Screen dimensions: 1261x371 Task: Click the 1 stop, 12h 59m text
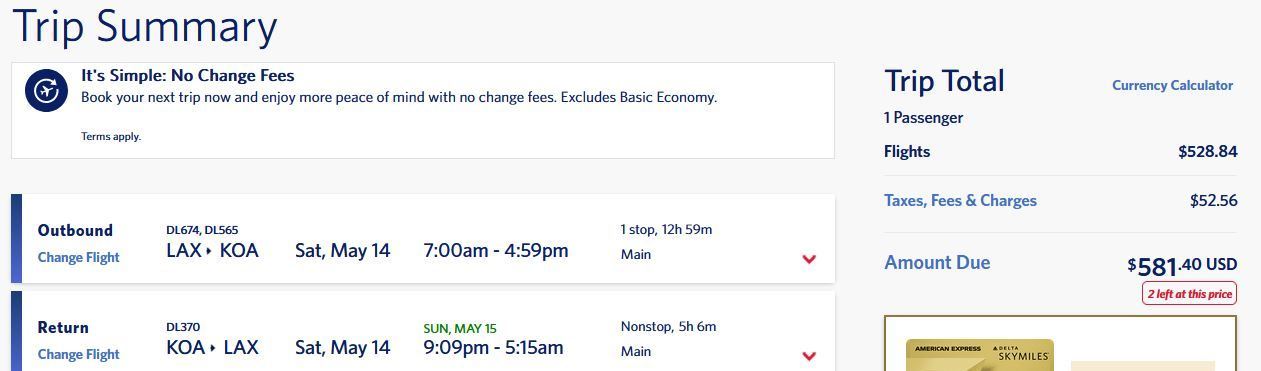(666, 229)
